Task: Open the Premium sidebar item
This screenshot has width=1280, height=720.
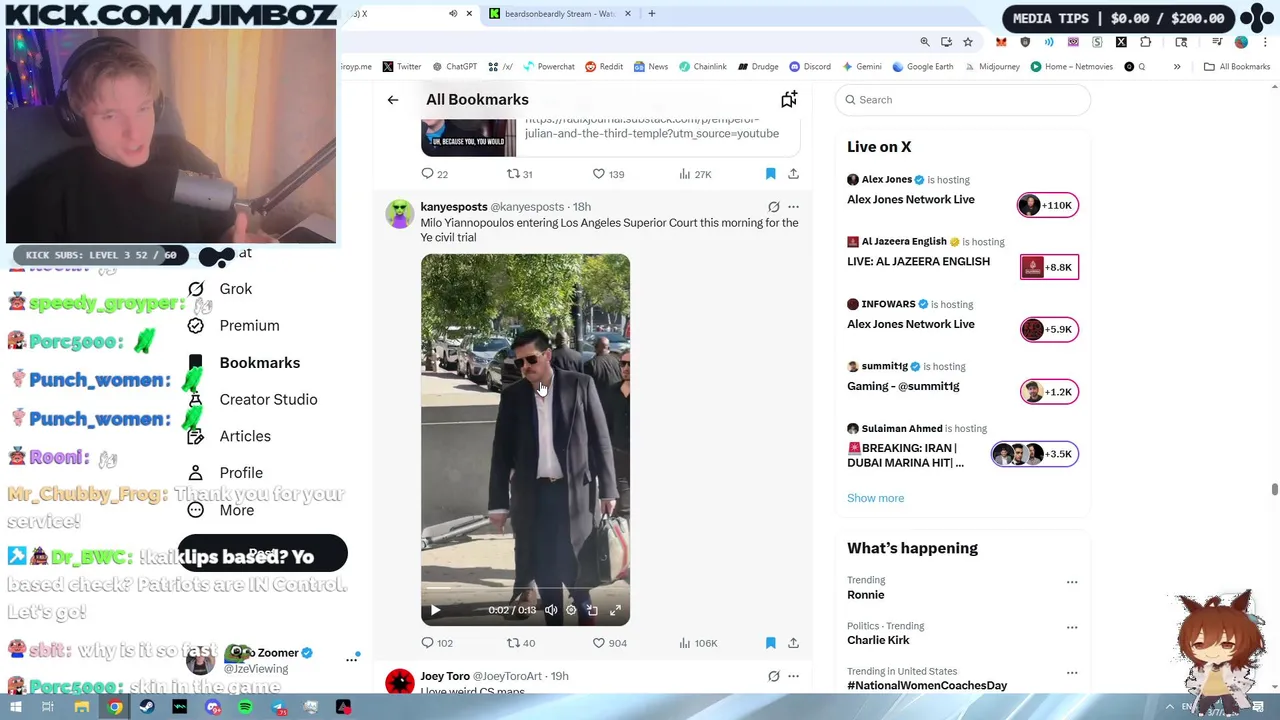Action: 234,326
